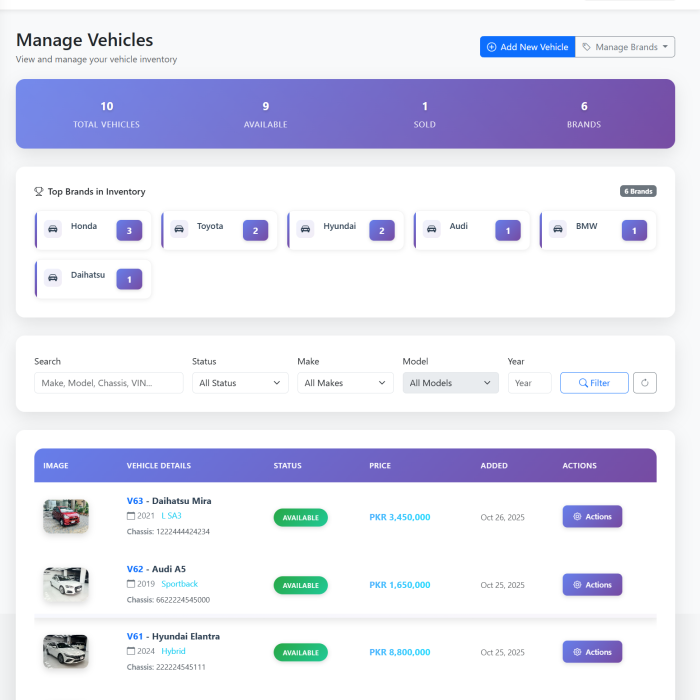
Task: Click the Daihatsu brand car icon
Action: [x=53, y=278]
